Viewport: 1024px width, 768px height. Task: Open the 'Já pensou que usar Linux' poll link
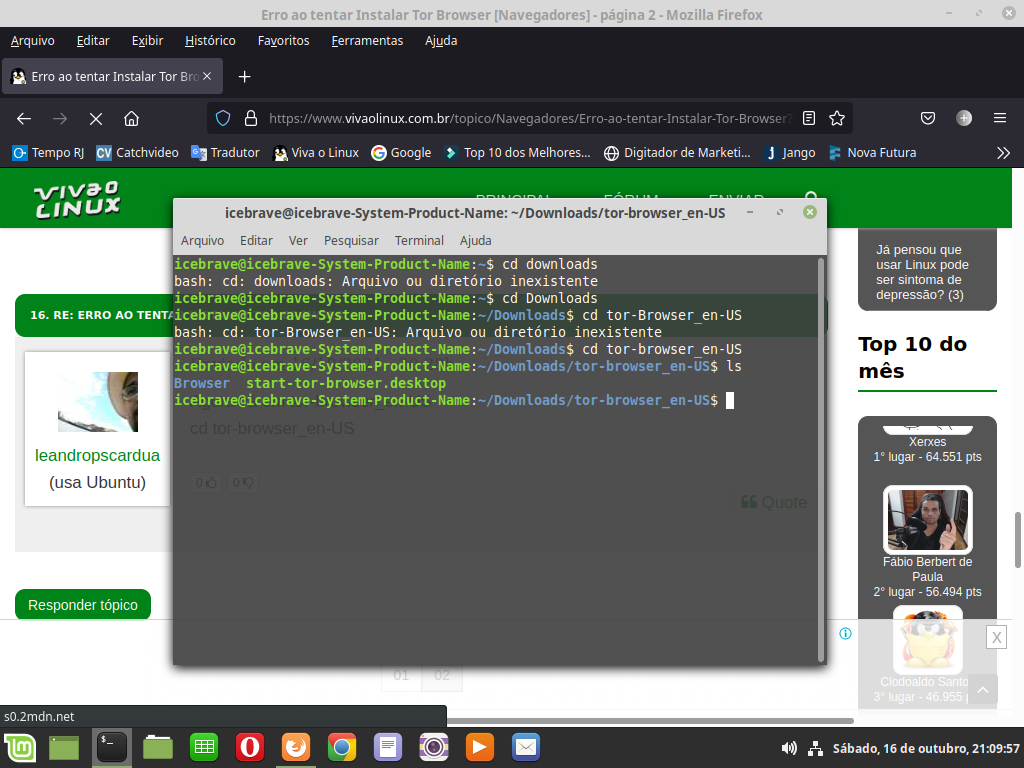pos(922,272)
